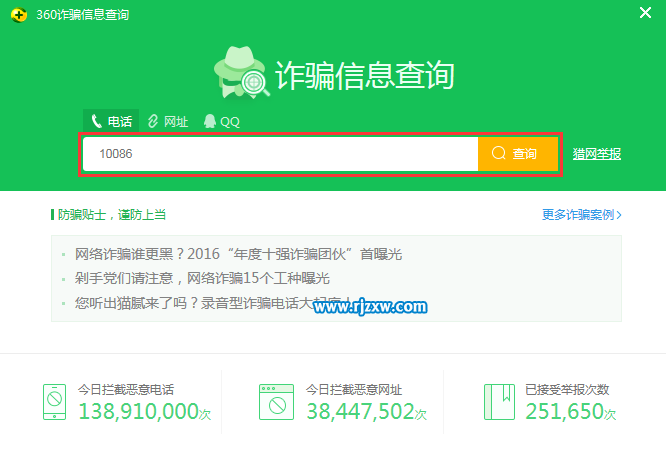666x450 pixels.
Task: Open 更多诈骗案例 more cases link
Action: (581, 215)
